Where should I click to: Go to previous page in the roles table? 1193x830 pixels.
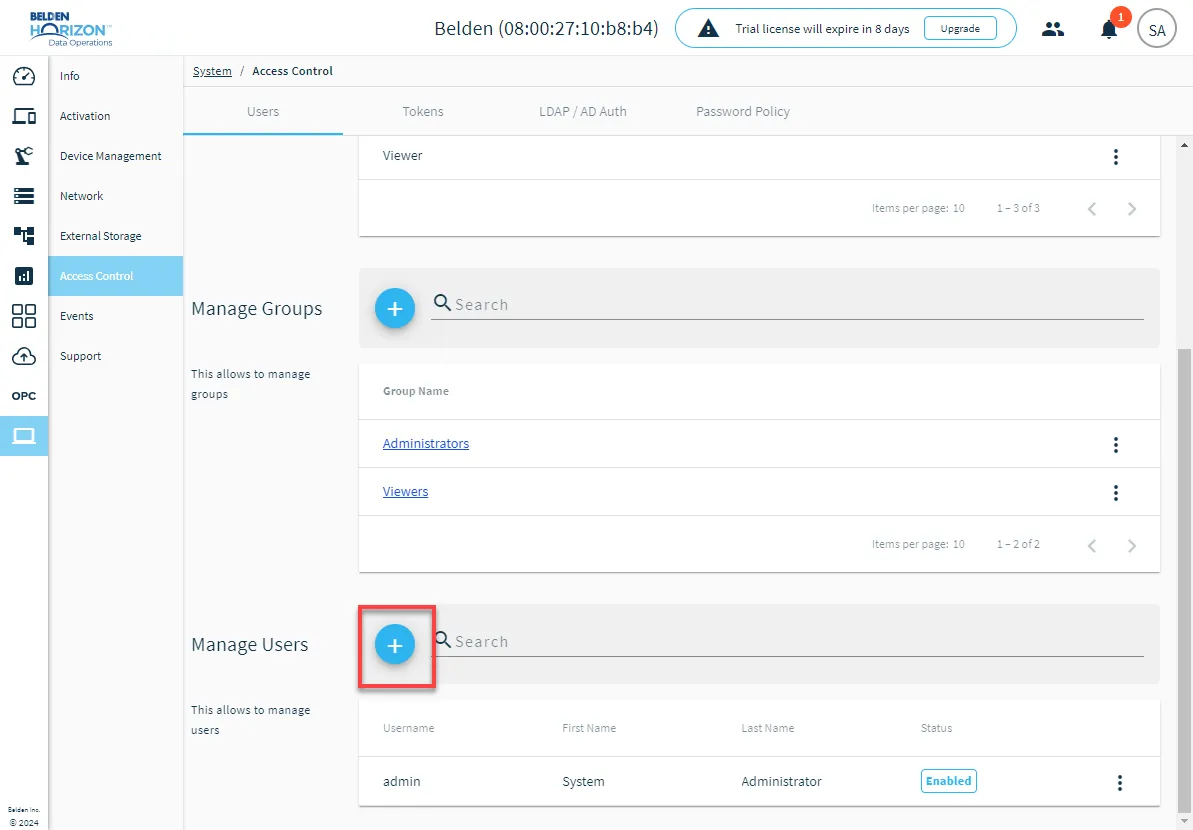pos(1092,208)
